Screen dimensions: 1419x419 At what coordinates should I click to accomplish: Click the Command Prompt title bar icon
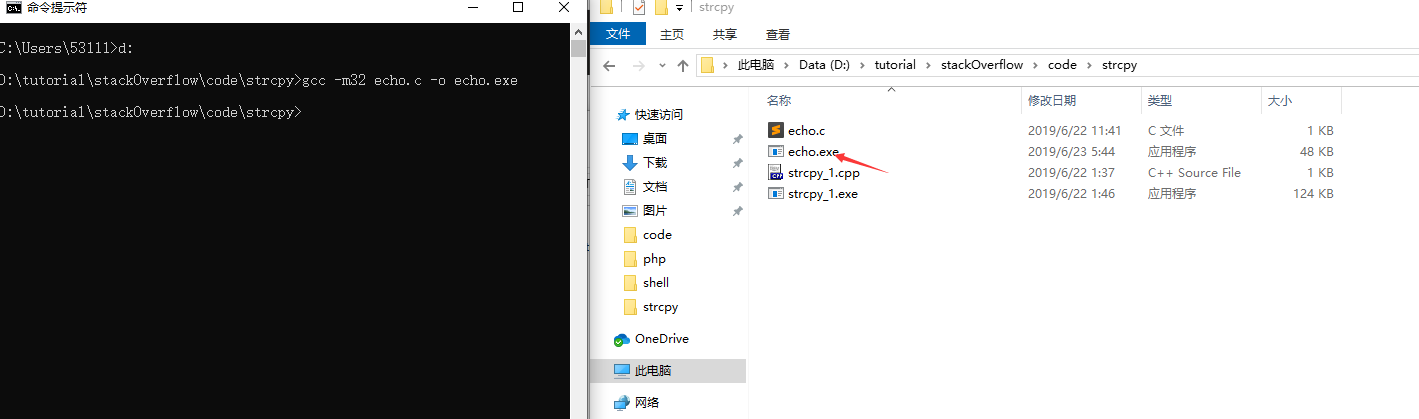point(13,8)
